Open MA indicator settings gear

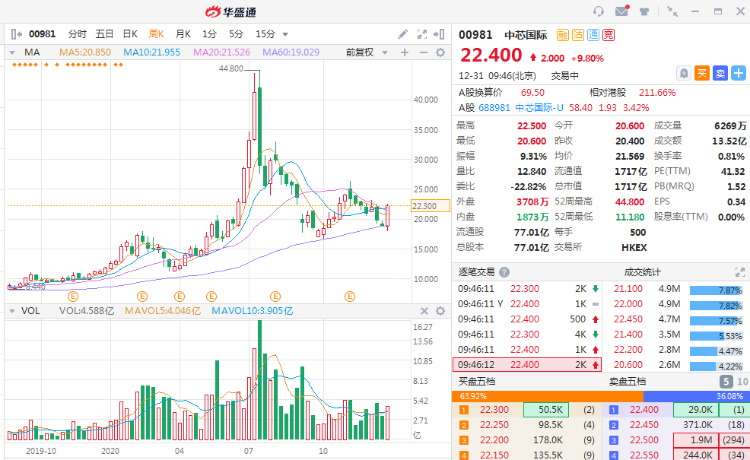point(441,53)
